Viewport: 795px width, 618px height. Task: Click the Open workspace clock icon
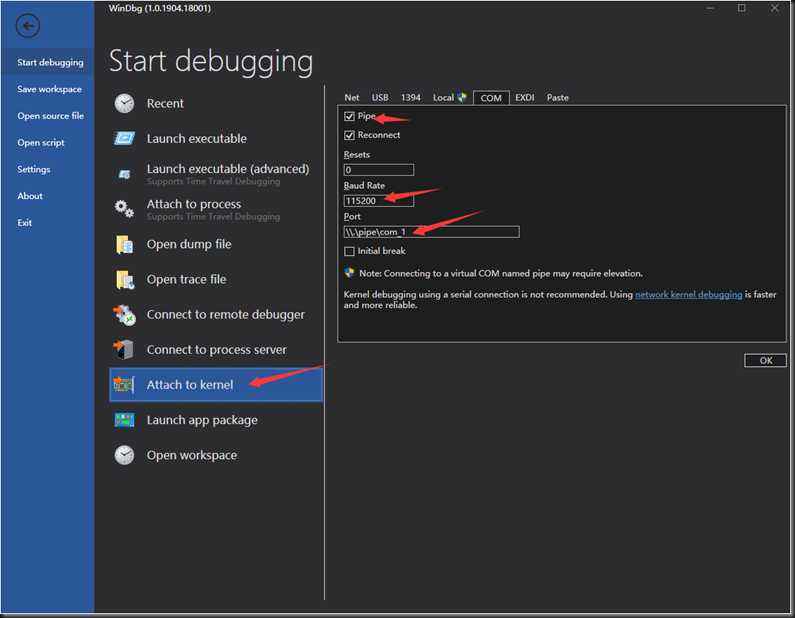[124, 455]
